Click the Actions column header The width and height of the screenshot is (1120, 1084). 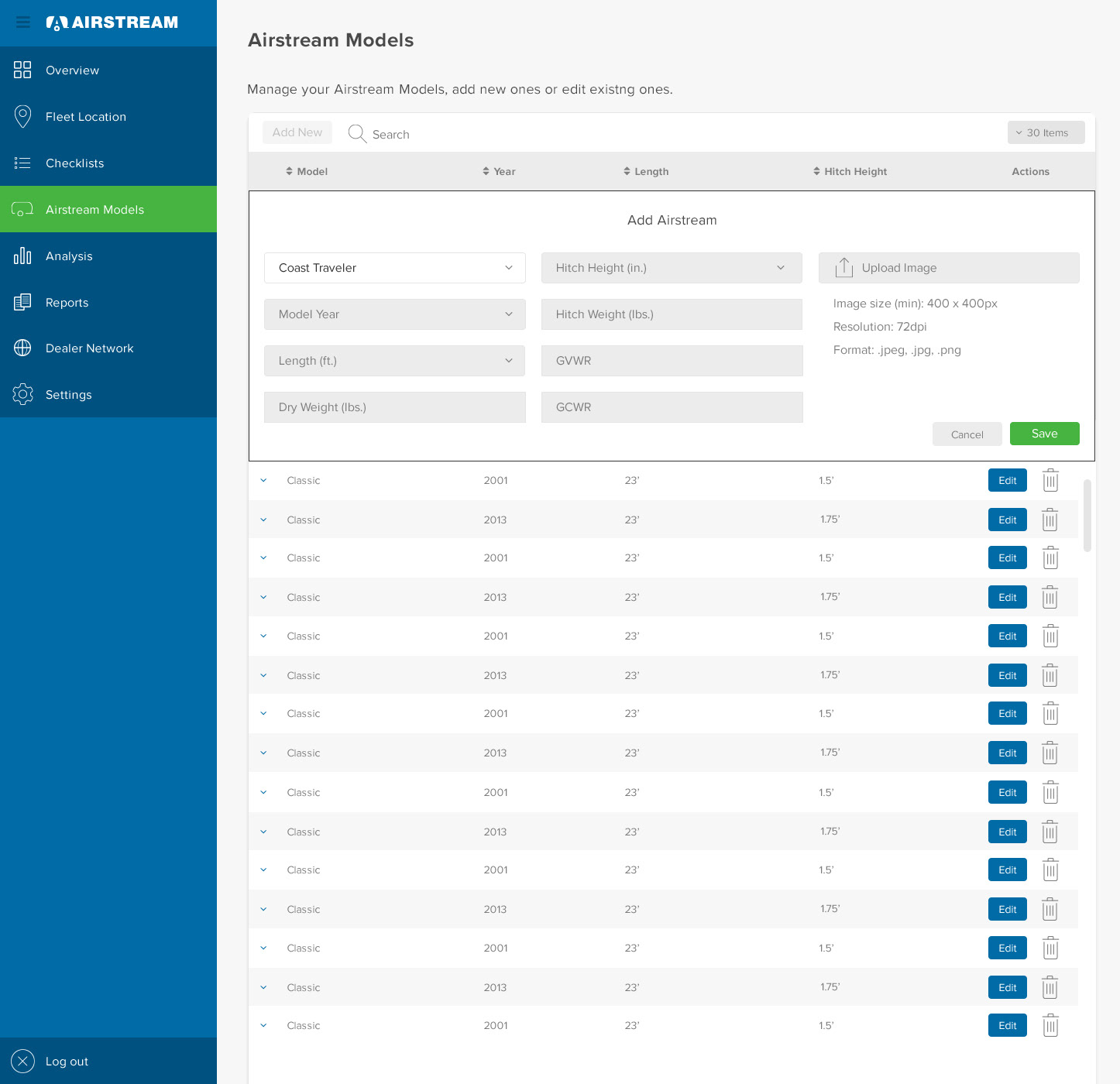(x=1031, y=171)
